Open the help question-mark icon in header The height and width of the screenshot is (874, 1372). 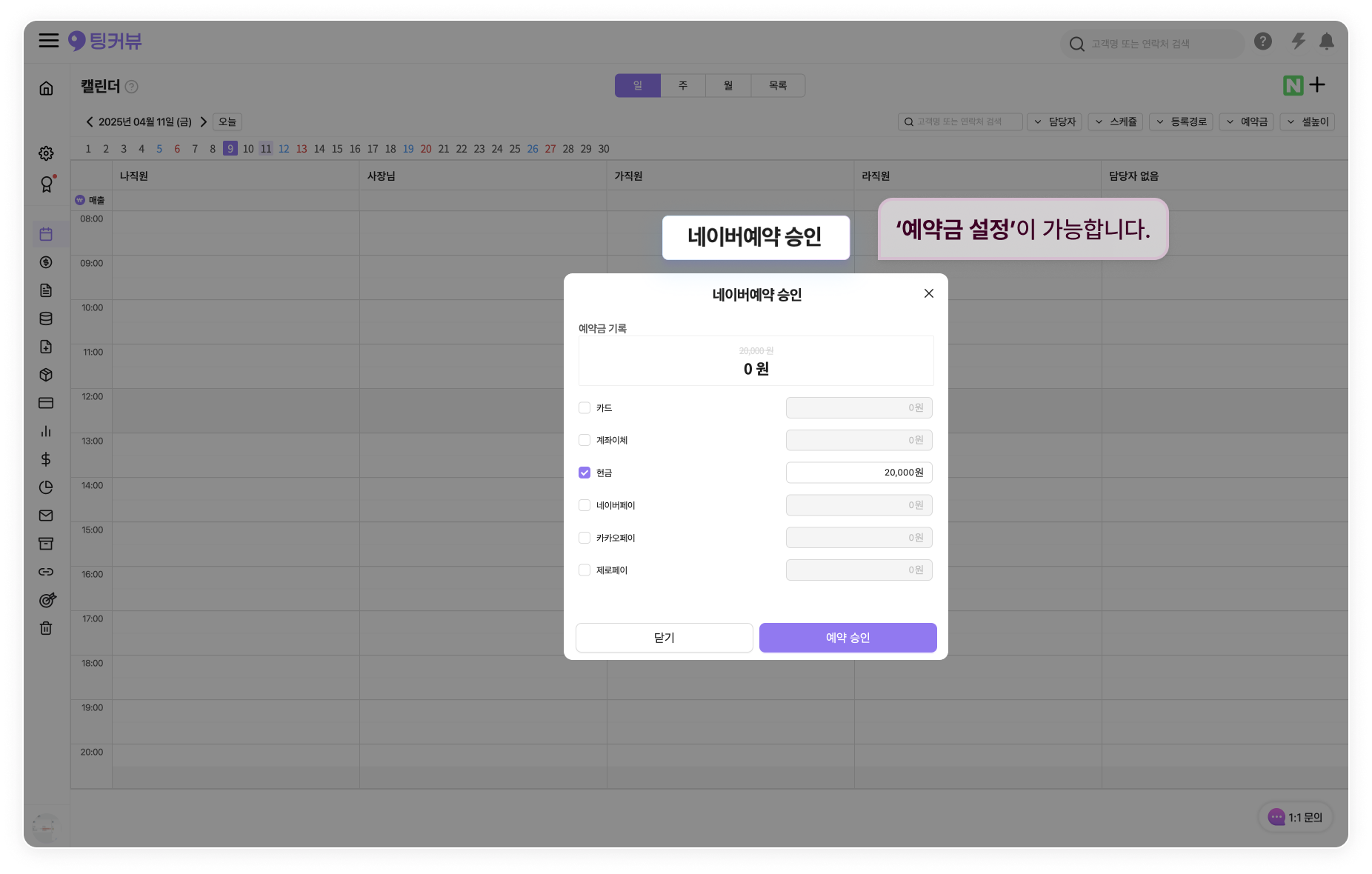[x=1263, y=41]
